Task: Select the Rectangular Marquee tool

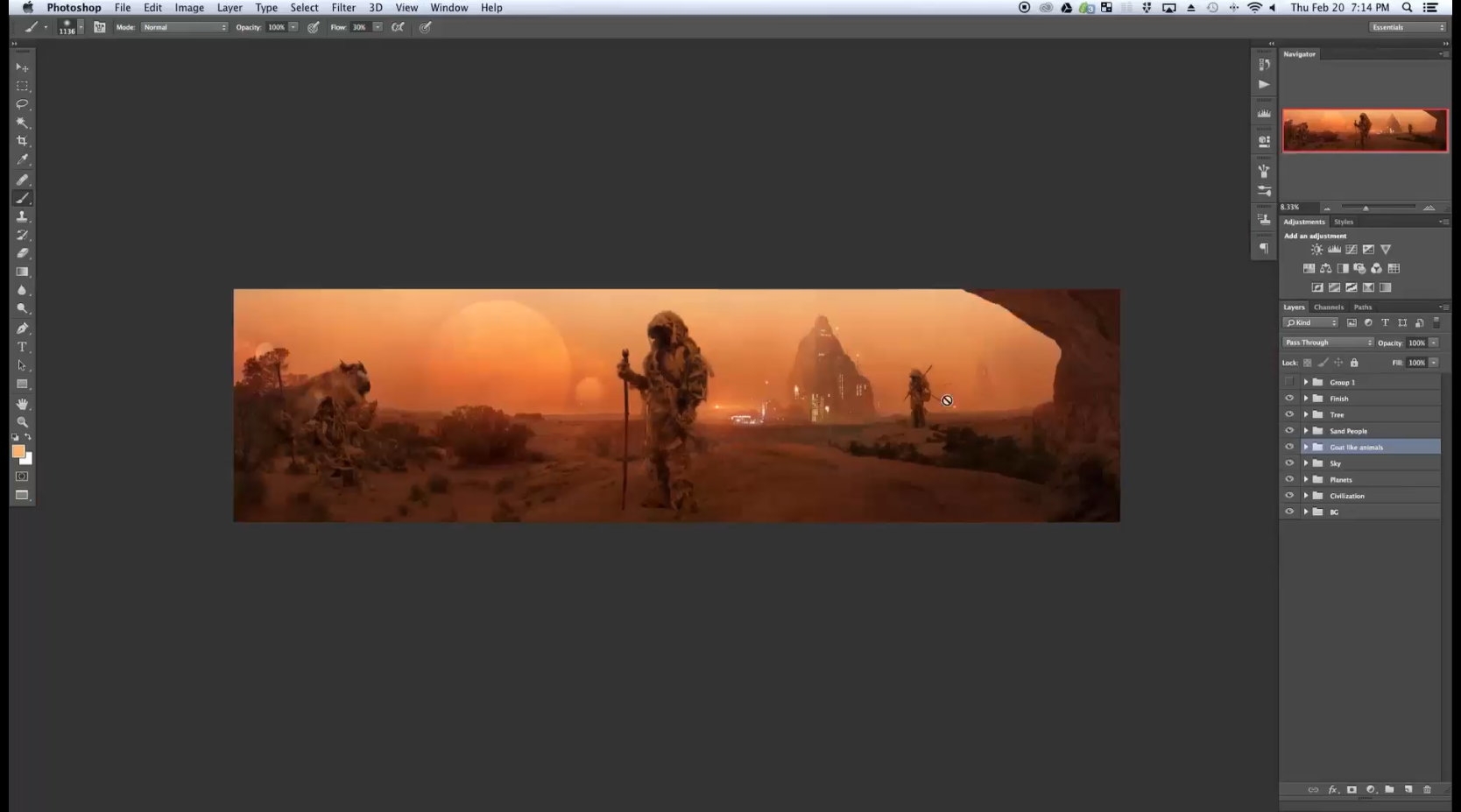Action: click(x=22, y=86)
